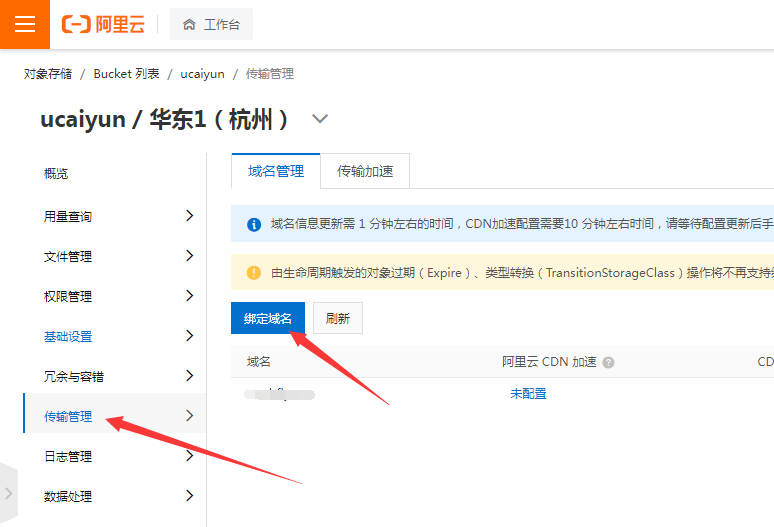The height and width of the screenshot is (527, 774).
Task: Expand 权限管理 chevron arrow
Action: pyautogui.click(x=190, y=296)
